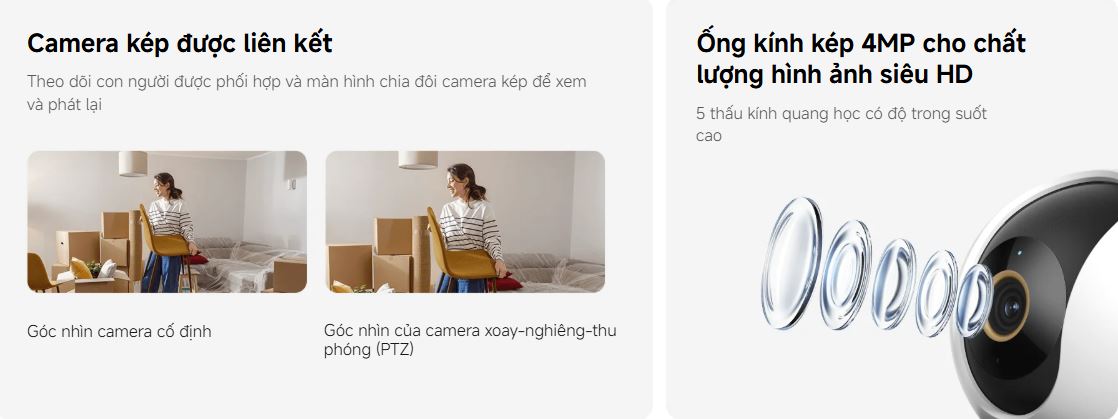Viewport: 1118px width, 419px height.
Task: Click the fixed camera view image
Action: point(167,222)
